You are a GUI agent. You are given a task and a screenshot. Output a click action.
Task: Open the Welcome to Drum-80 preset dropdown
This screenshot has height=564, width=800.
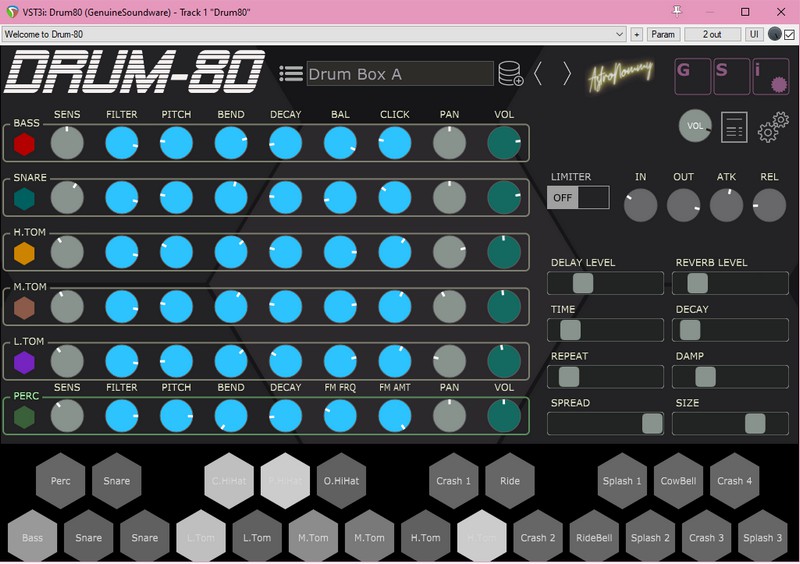pyautogui.click(x=314, y=34)
